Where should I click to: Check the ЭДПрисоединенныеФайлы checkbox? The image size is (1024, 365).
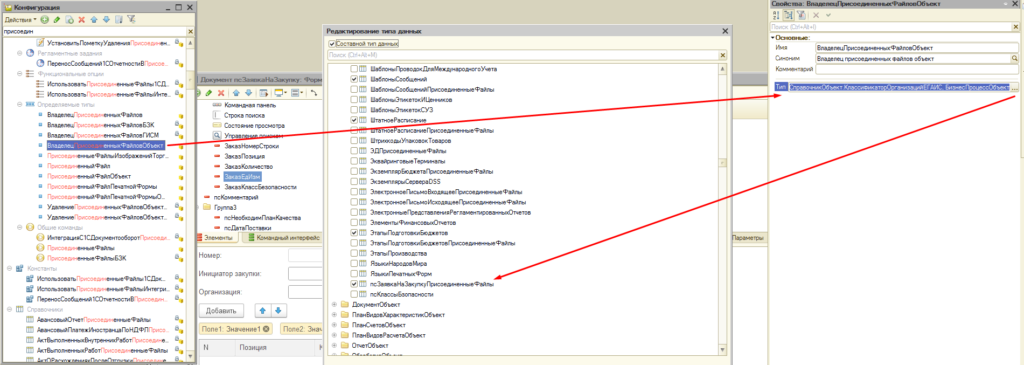(x=354, y=150)
